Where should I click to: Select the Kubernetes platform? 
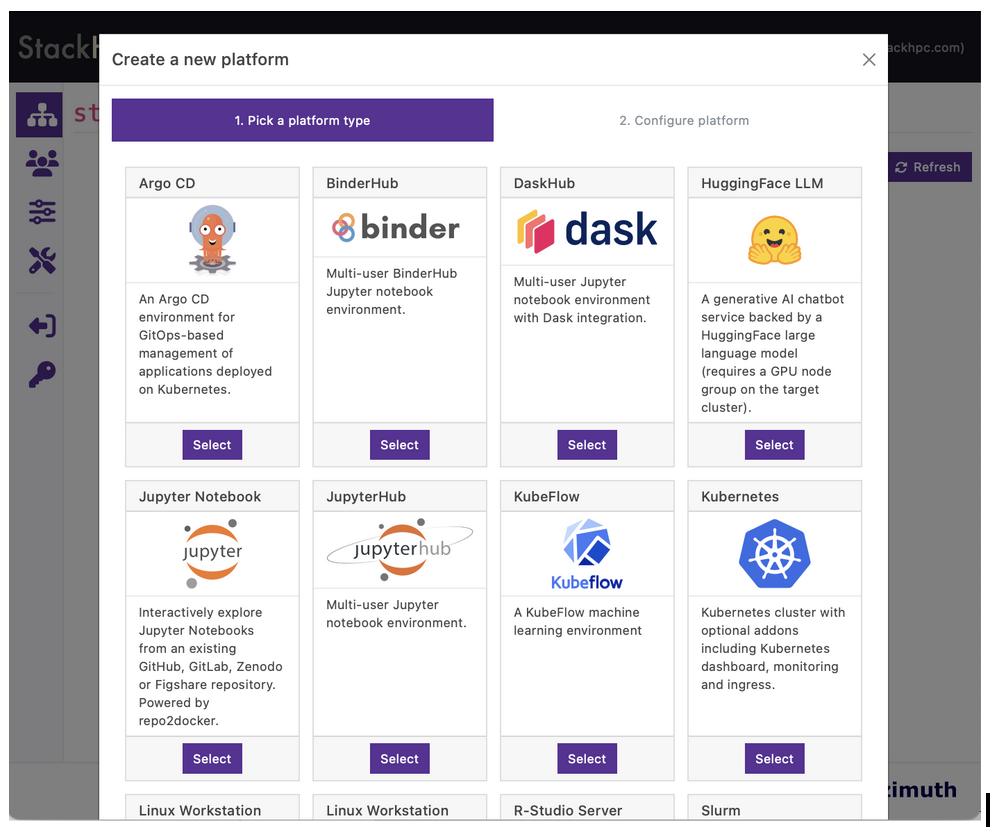click(774, 759)
